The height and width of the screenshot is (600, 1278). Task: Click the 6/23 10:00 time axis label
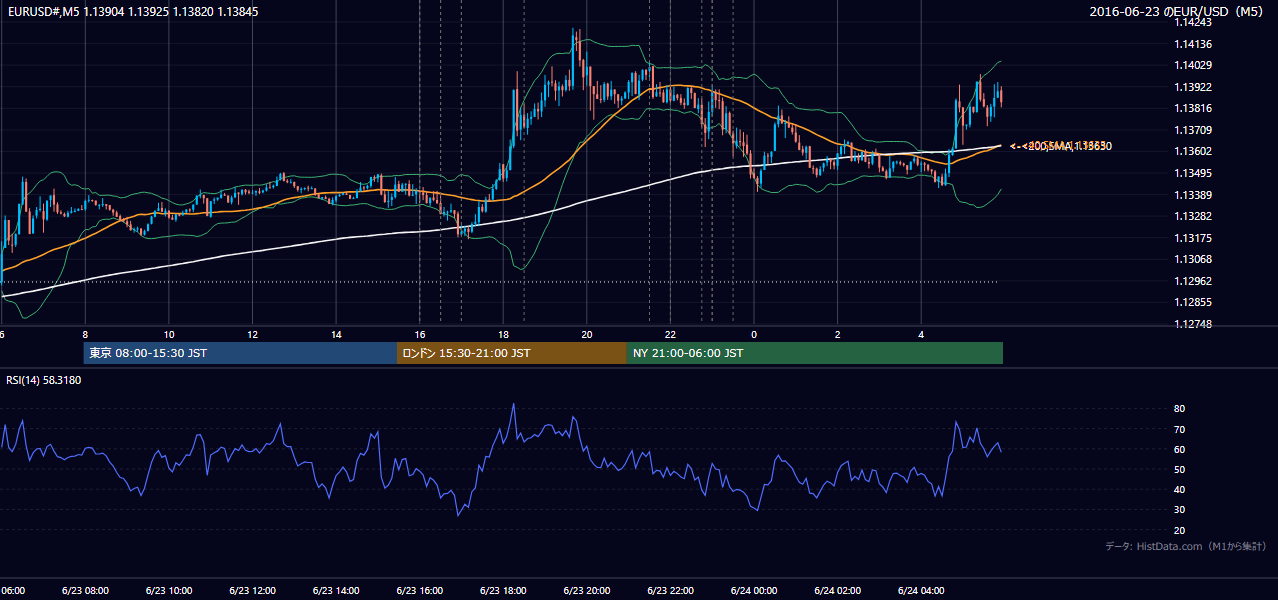click(169, 591)
